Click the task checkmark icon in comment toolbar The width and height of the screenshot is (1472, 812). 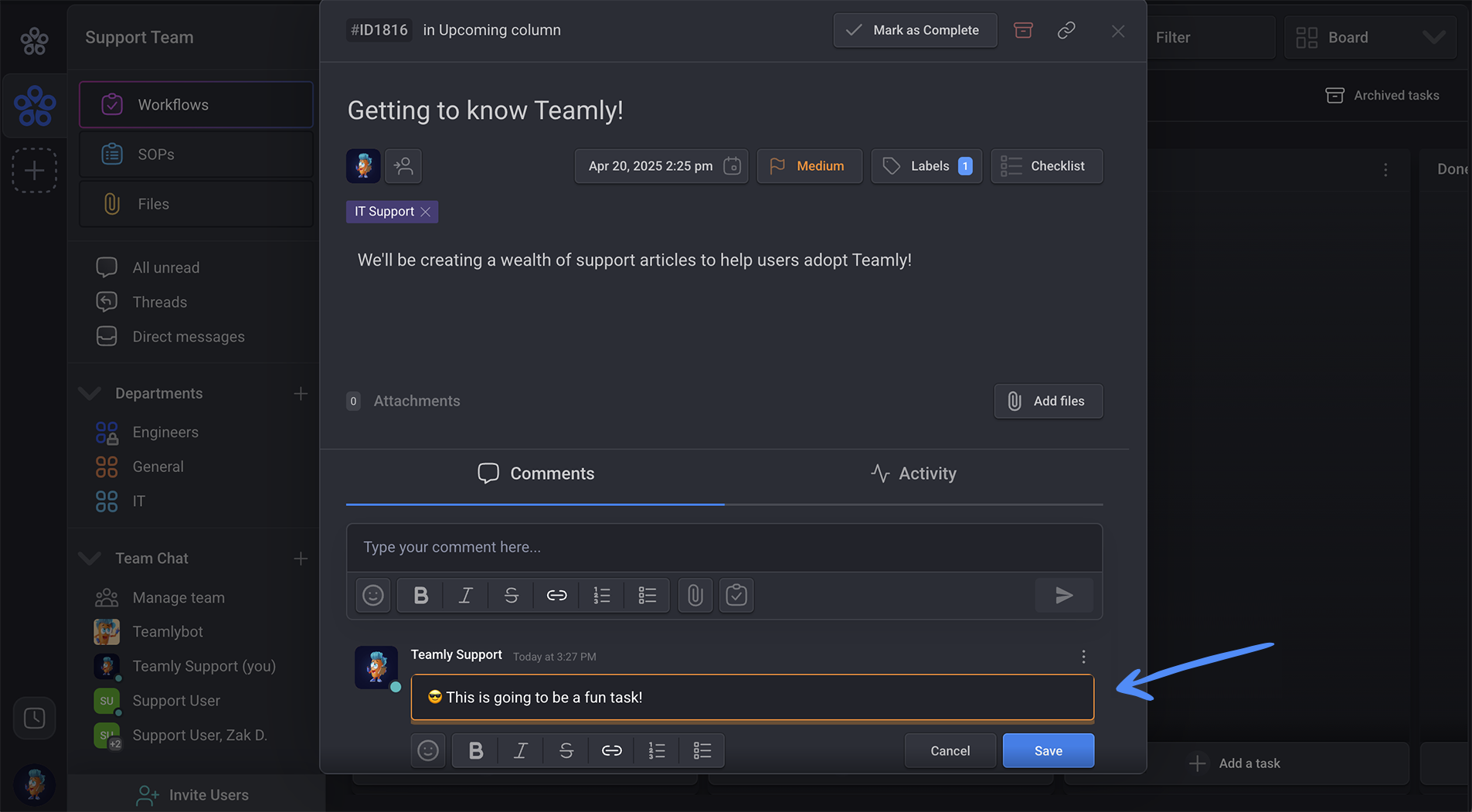(736, 595)
